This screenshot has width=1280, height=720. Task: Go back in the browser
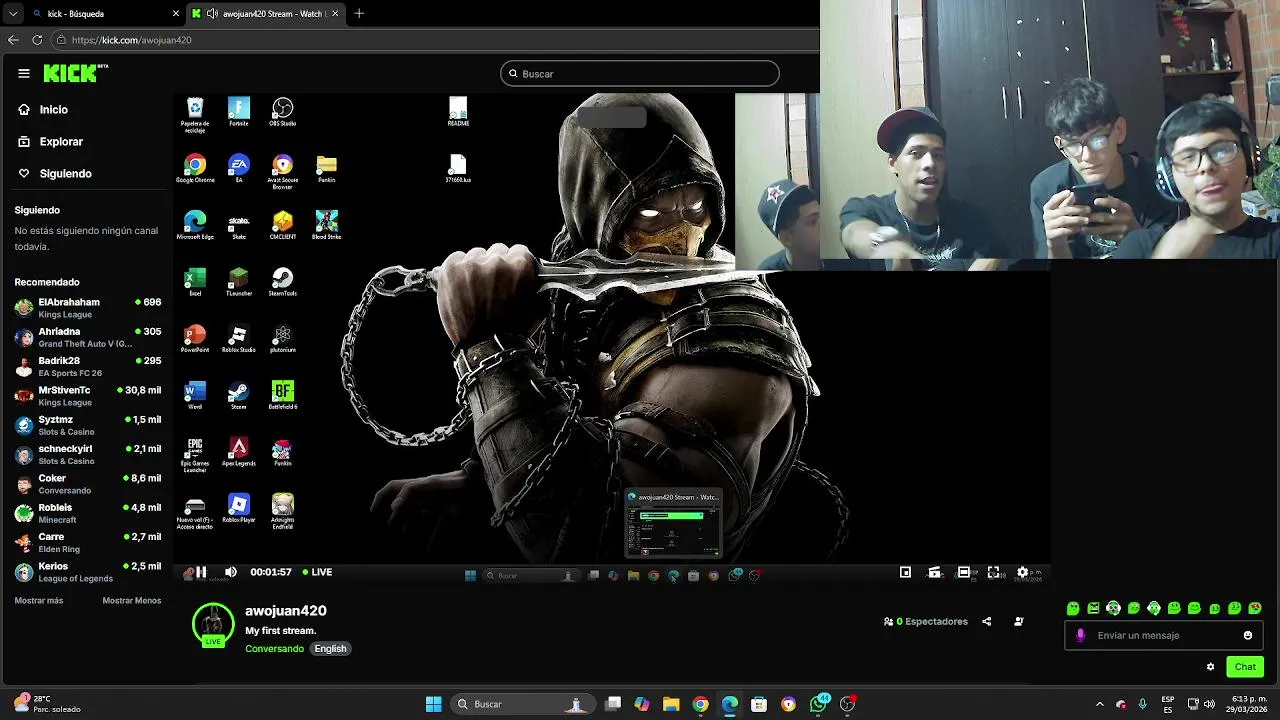click(13, 40)
